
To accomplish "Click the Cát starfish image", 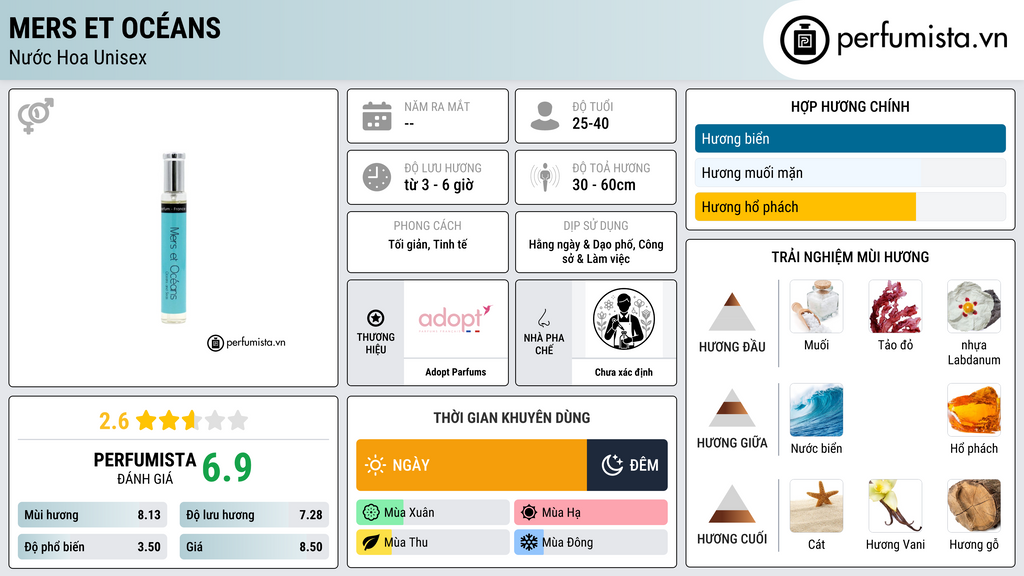I will point(816,505).
